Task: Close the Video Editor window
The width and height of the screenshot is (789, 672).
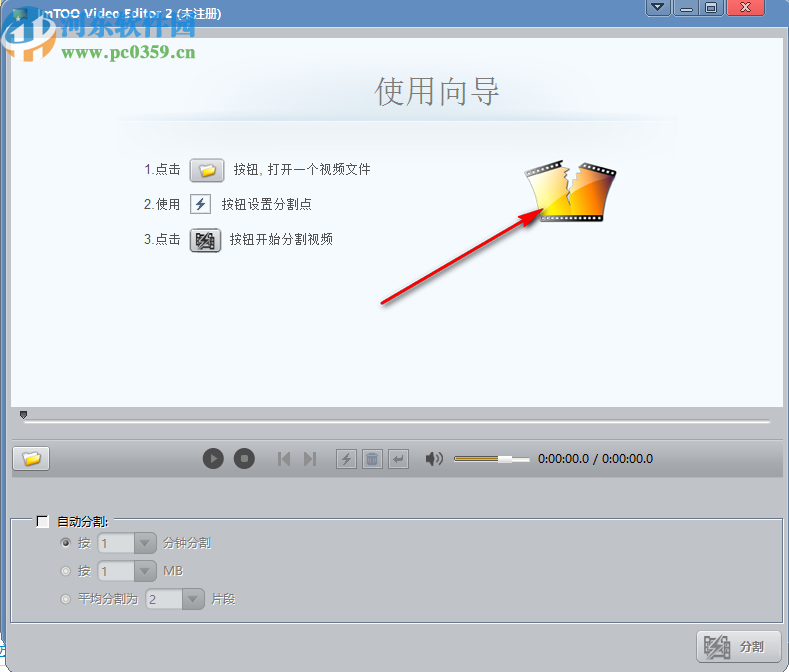Action: pos(745,7)
